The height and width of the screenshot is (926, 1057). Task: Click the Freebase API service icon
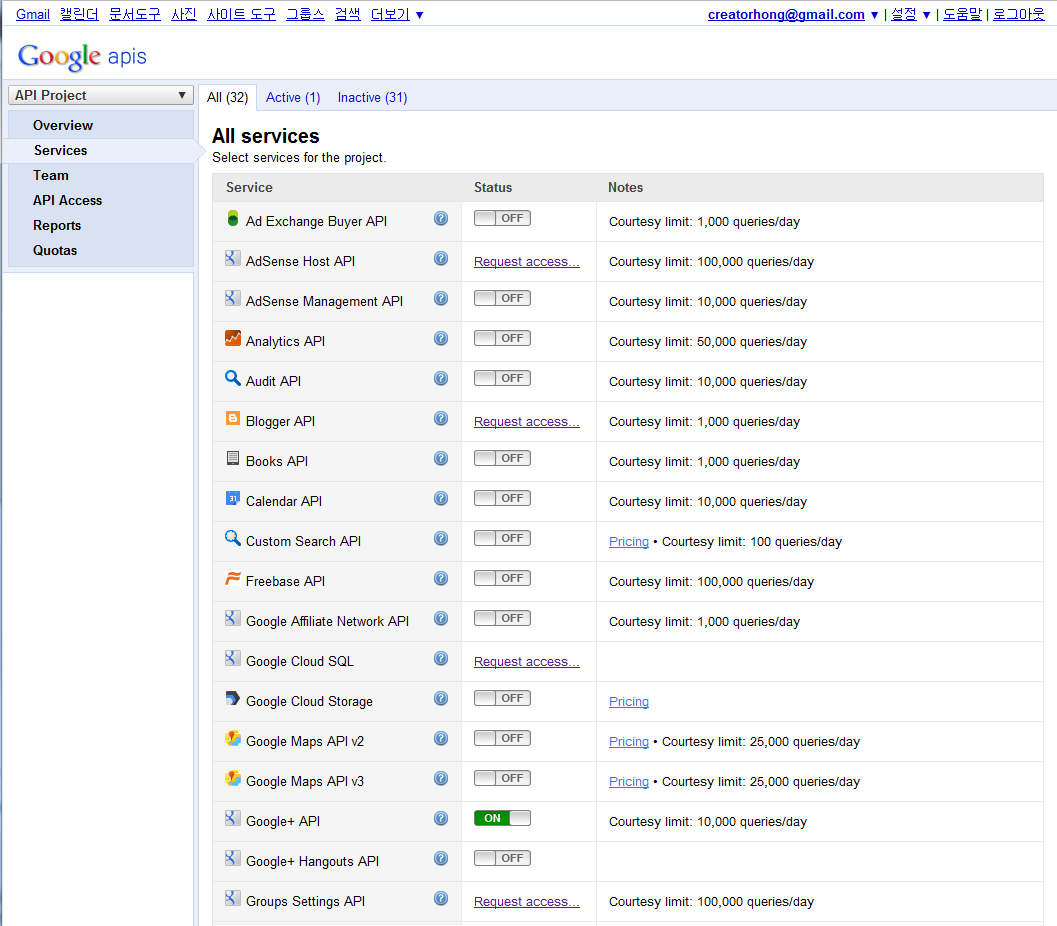click(x=232, y=578)
